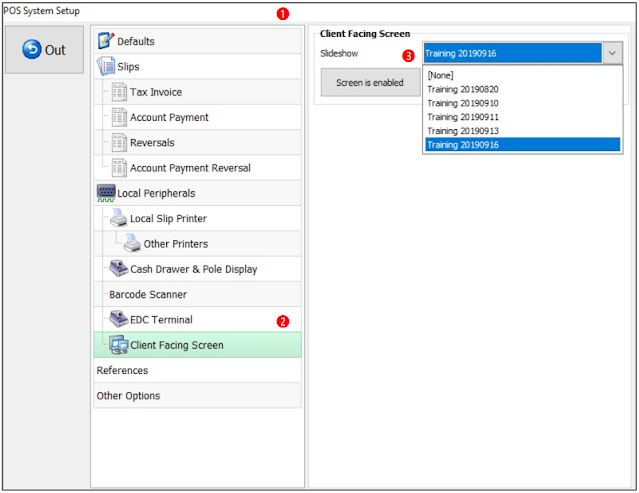Image resolution: width=639 pixels, height=493 pixels.
Task: Choose [None] from the Slideshow list
Action: click(522, 75)
